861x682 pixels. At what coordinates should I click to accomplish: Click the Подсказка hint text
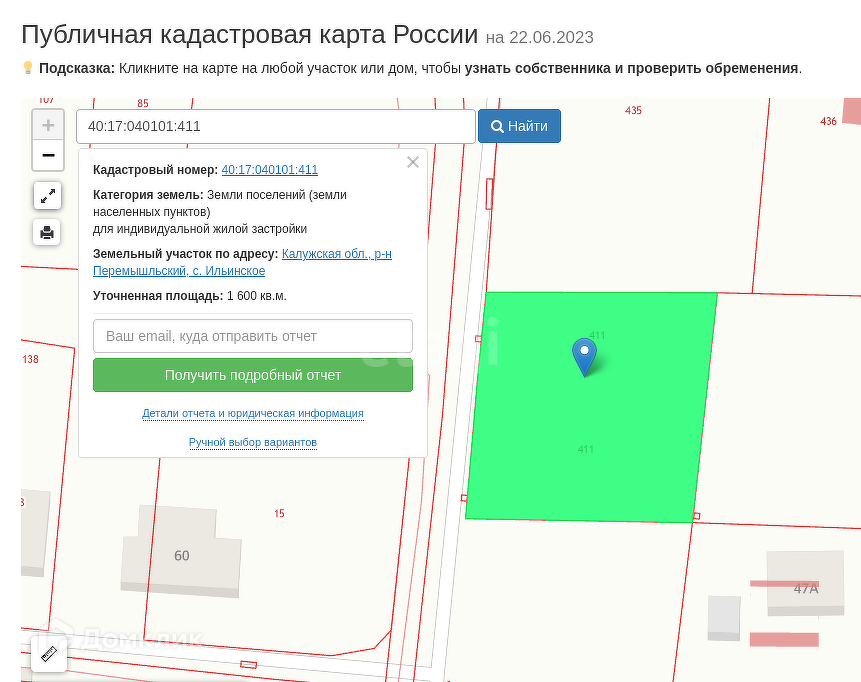420,69
